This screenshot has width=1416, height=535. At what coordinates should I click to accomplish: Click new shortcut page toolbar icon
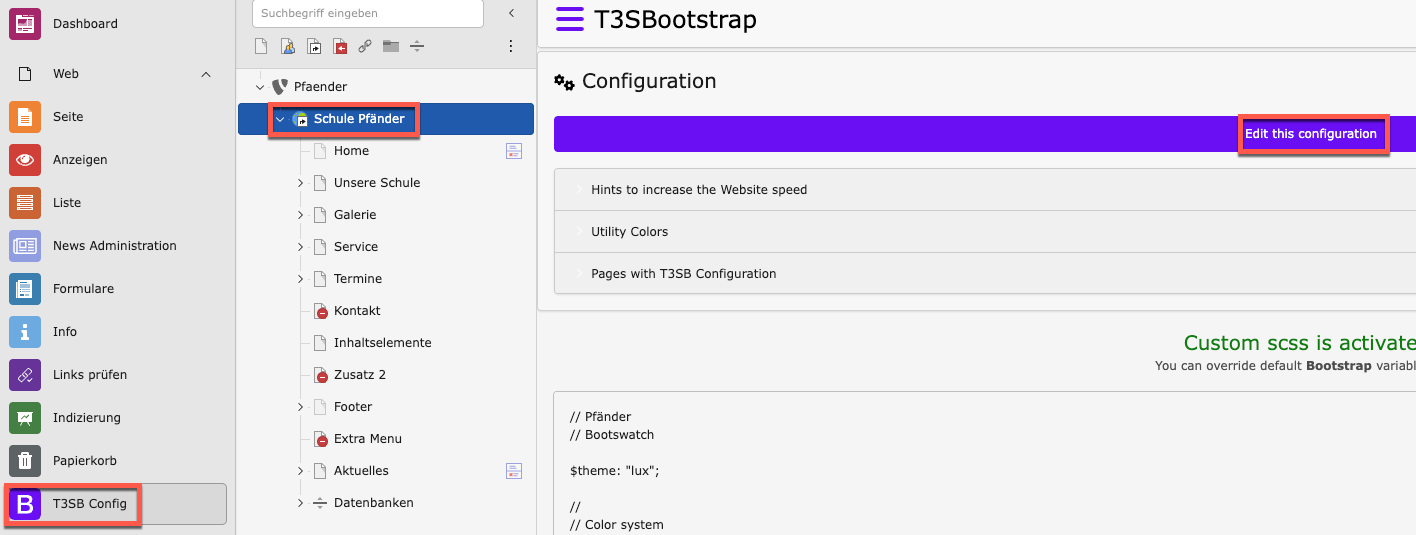pyautogui.click(x=314, y=46)
